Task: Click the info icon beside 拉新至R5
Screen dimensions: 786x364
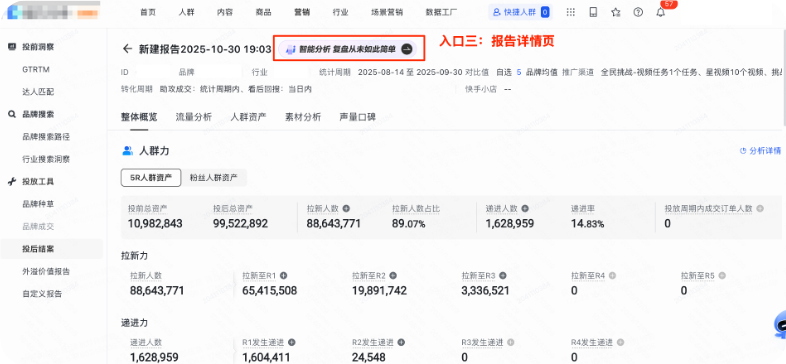Action: [x=722, y=275]
